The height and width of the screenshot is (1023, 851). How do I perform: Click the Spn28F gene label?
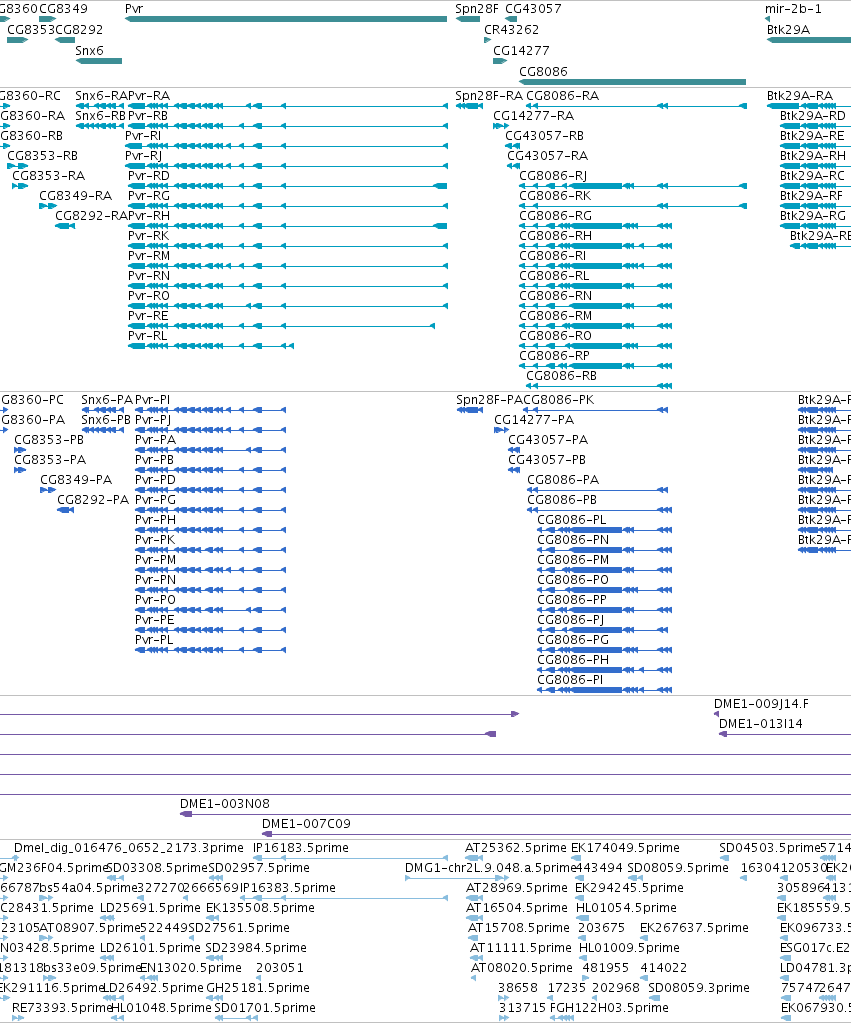(x=476, y=9)
